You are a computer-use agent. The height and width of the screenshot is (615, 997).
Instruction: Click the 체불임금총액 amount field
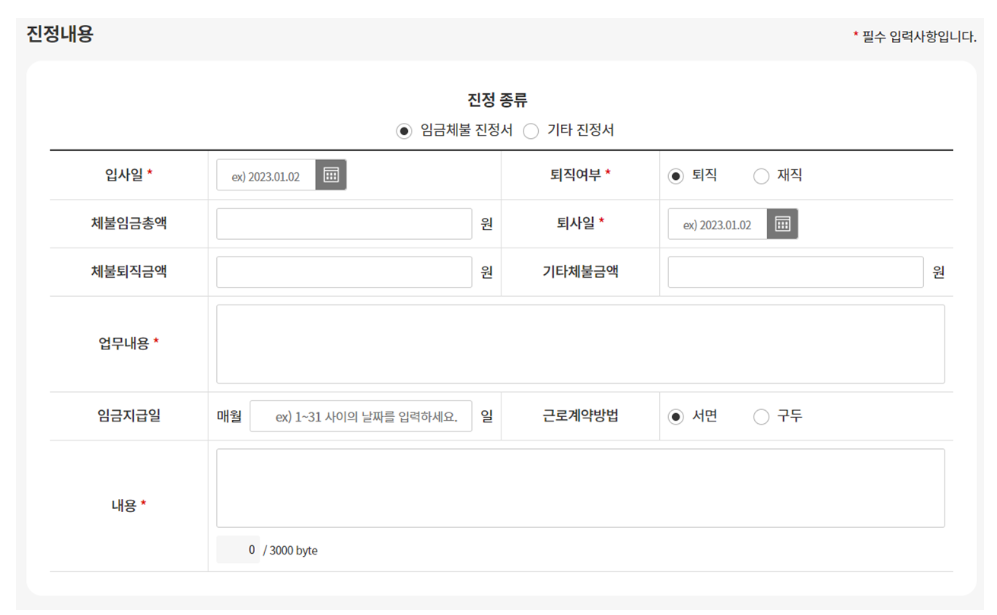click(344, 223)
